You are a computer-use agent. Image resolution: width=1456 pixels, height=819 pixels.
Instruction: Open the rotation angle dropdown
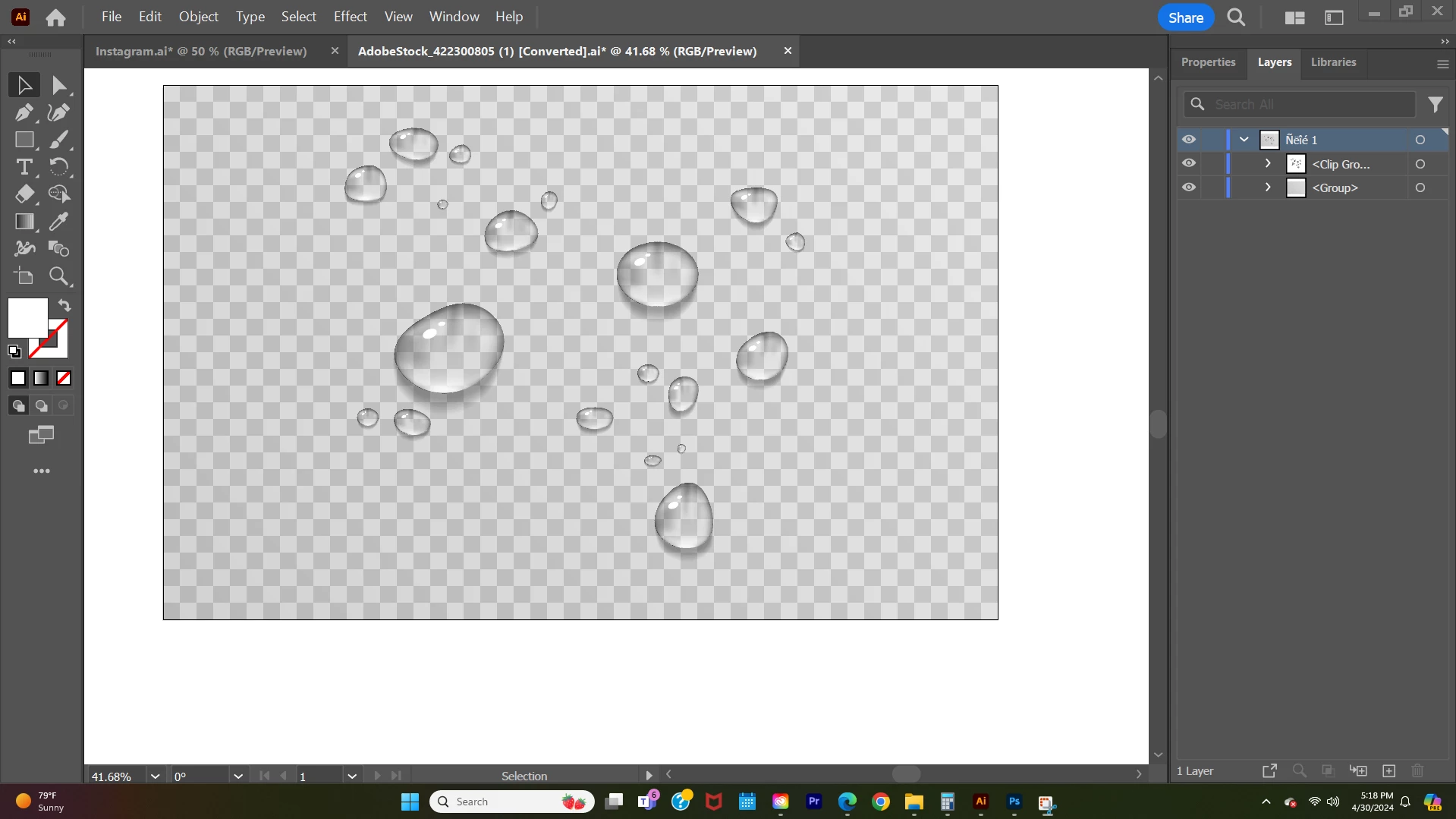point(238,776)
